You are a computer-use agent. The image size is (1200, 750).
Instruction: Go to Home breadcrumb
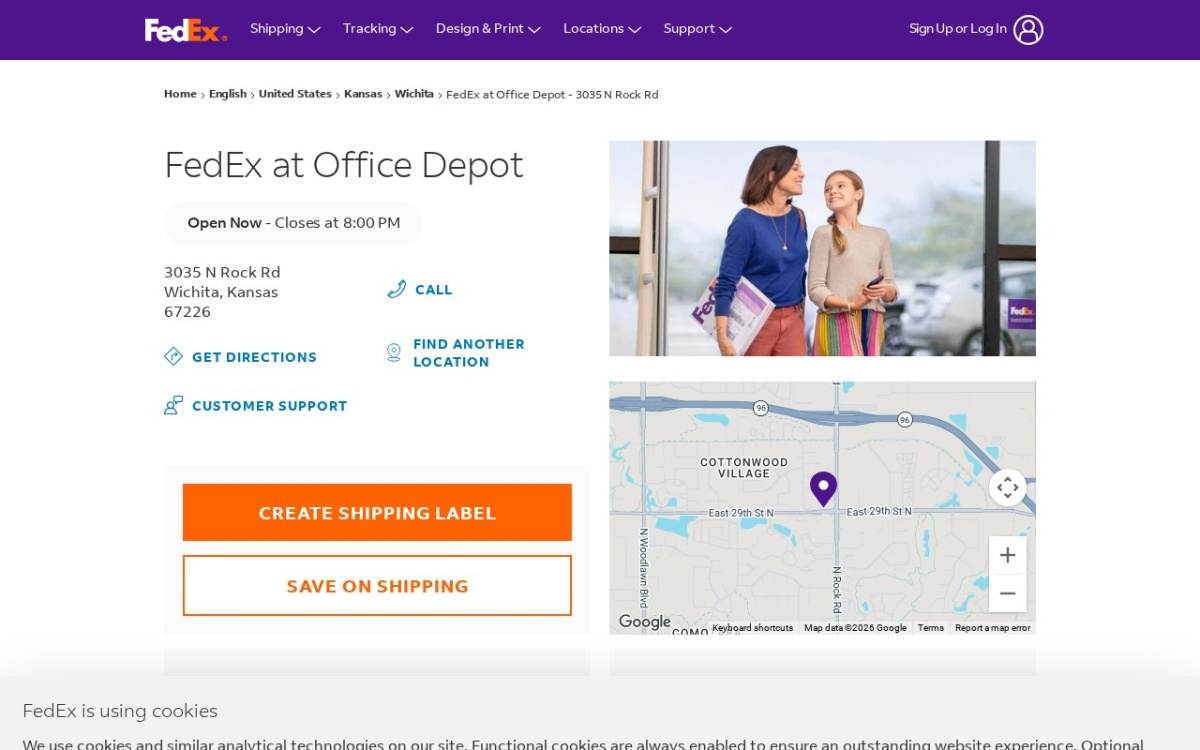pos(180,94)
